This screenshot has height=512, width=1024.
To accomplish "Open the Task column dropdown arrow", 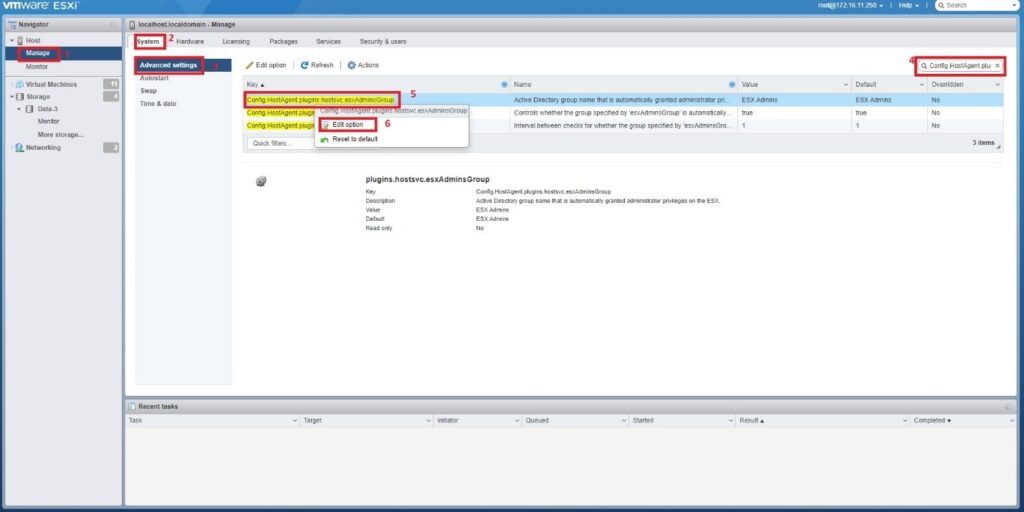I will (295, 421).
